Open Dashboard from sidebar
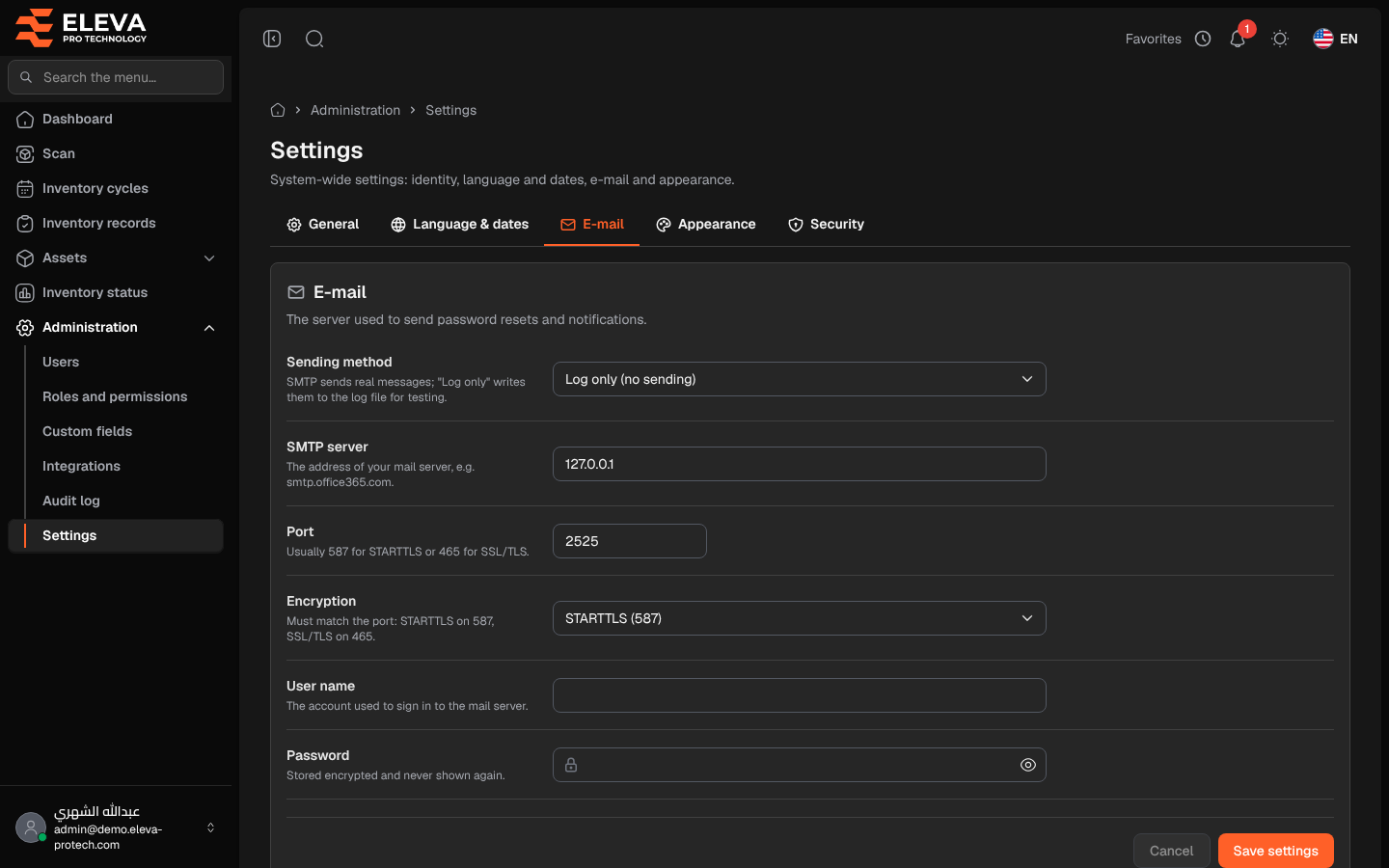This screenshot has height=868, width=1389. [116, 119]
